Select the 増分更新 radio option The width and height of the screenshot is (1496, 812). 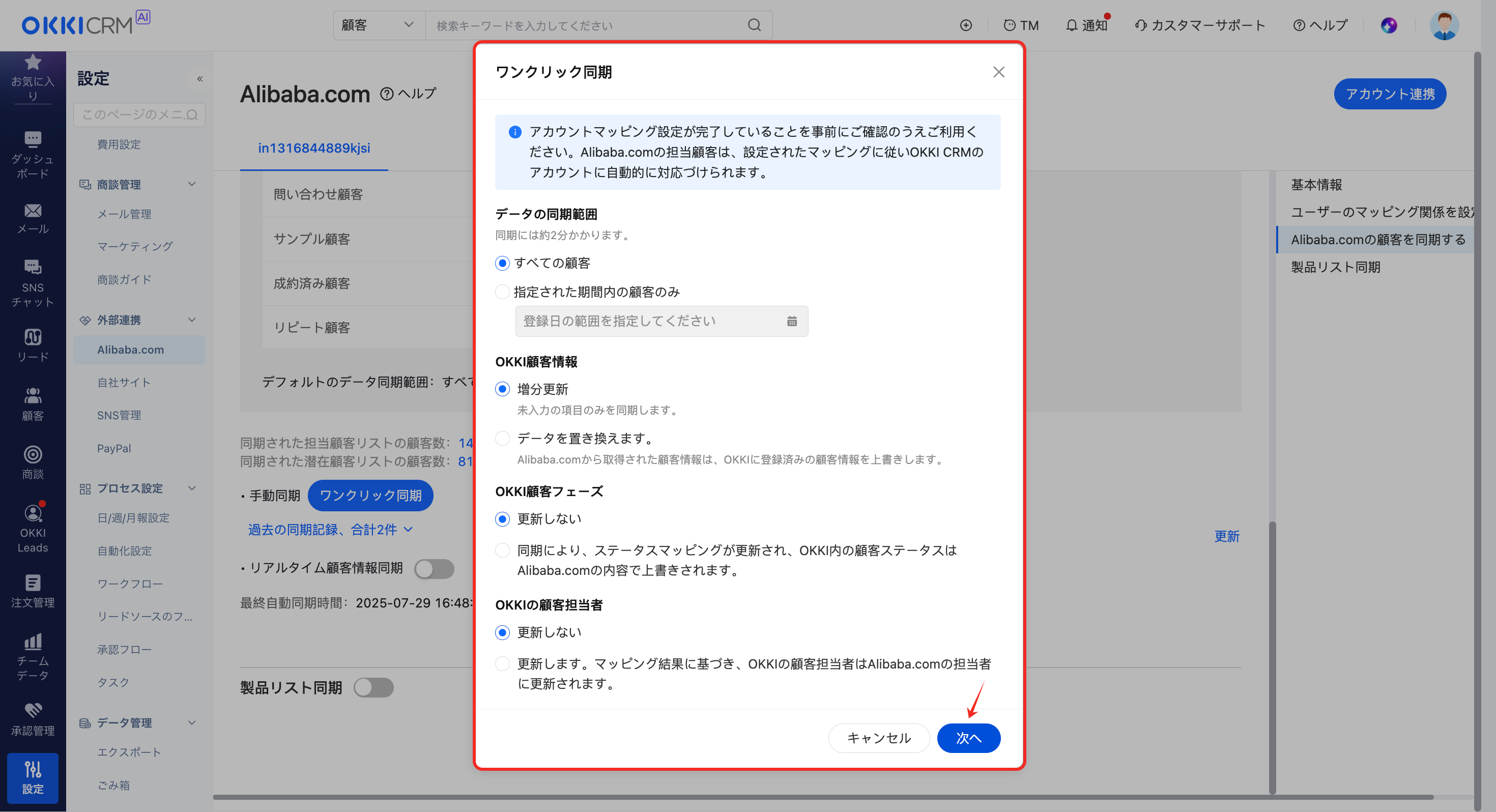[x=502, y=389]
